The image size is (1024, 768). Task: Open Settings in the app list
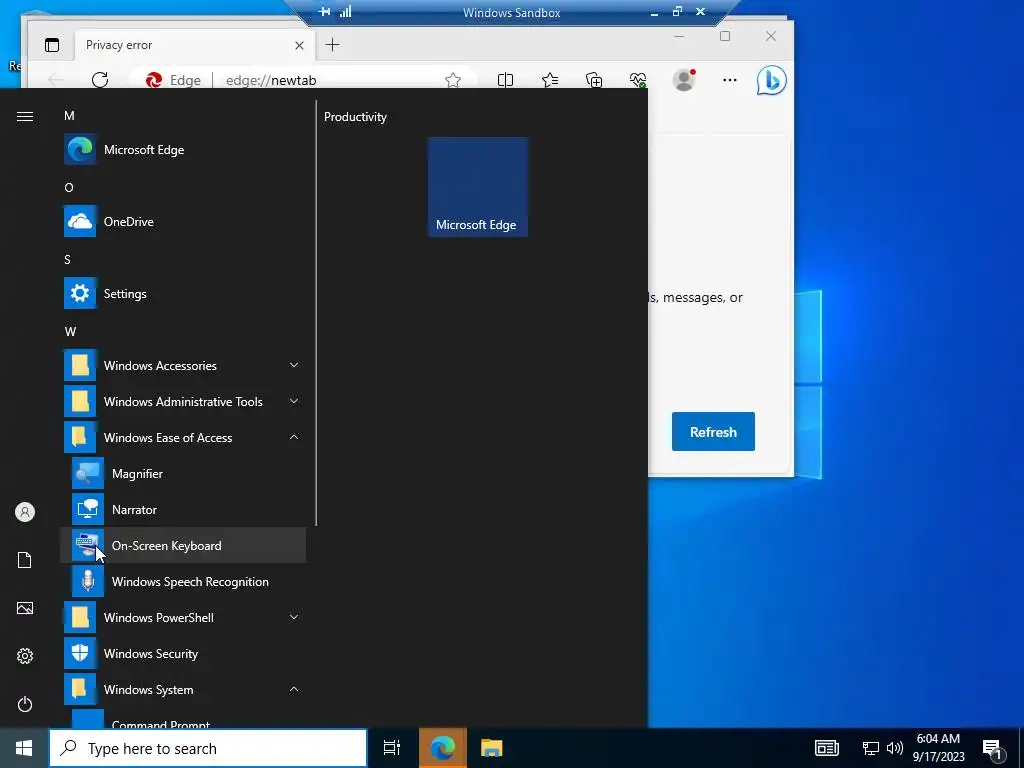(x=184, y=294)
